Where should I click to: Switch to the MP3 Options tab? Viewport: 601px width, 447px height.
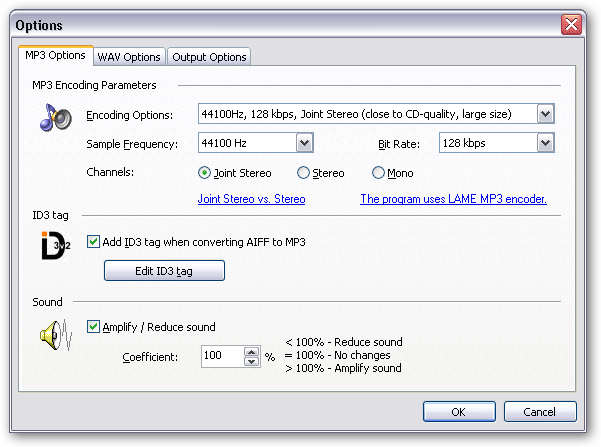[55, 56]
